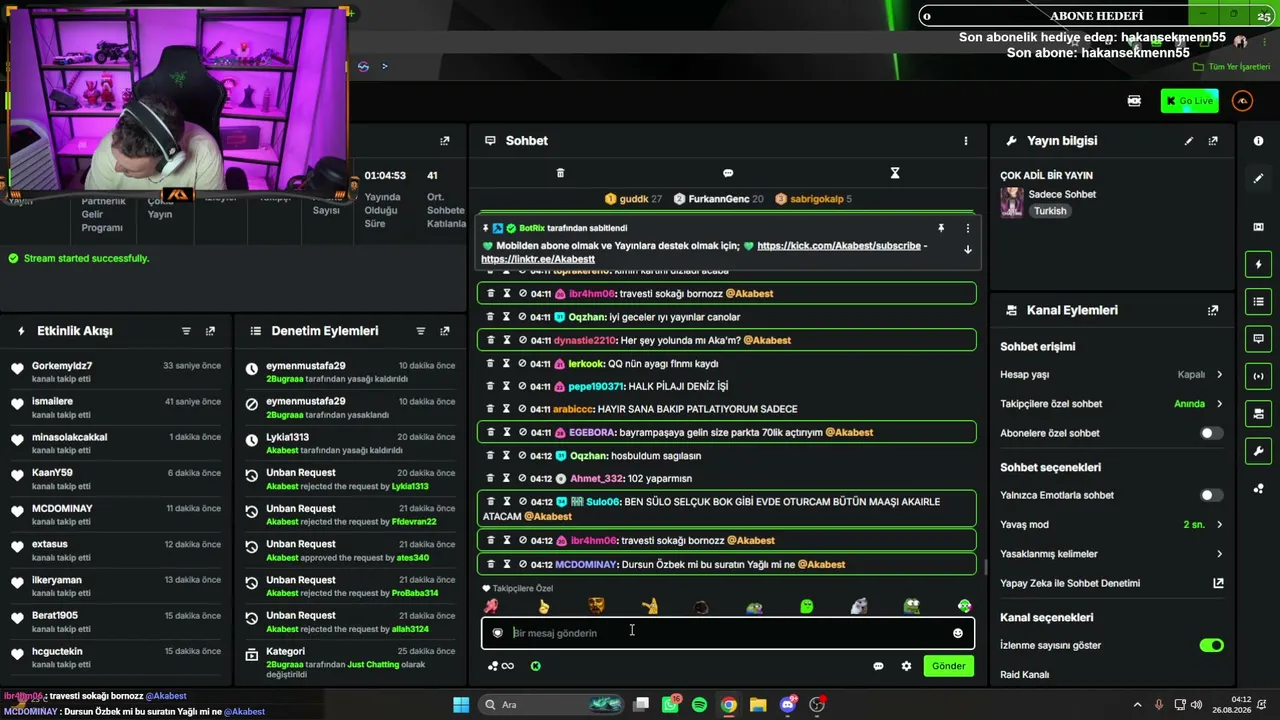Image resolution: width=1280 pixels, height=720 pixels.
Task: Open the profile avatar next to Go Live
Action: click(x=1242, y=101)
